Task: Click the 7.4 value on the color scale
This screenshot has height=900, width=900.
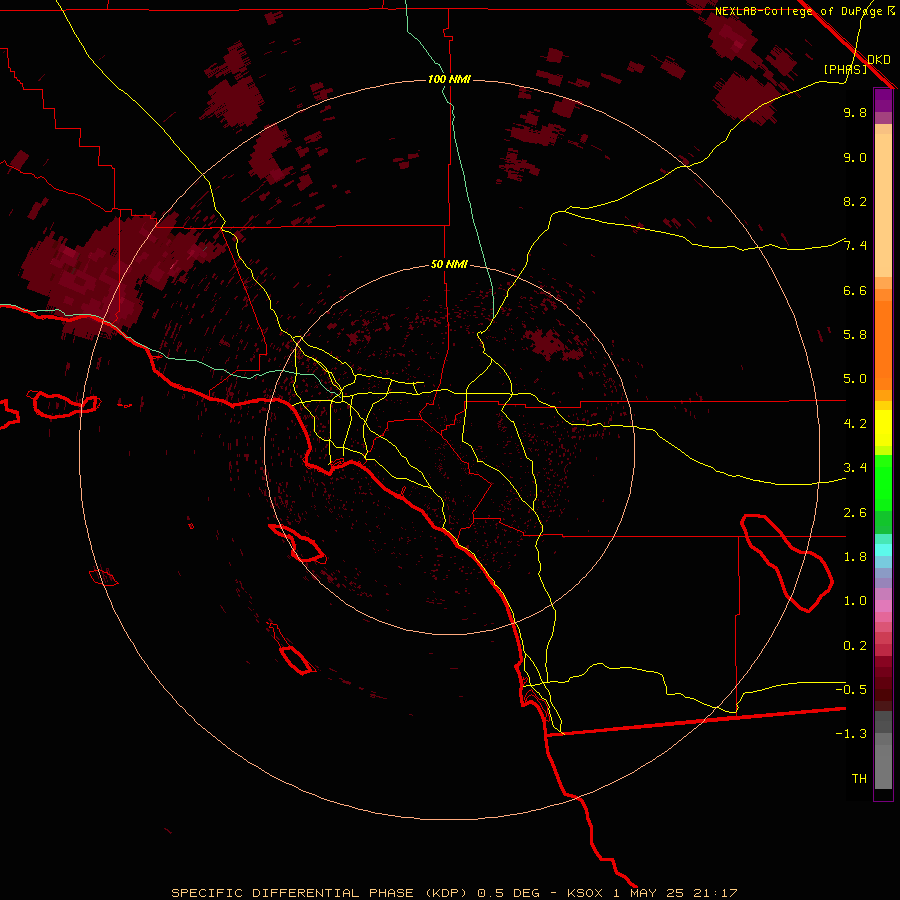Action: click(x=855, y=246)
